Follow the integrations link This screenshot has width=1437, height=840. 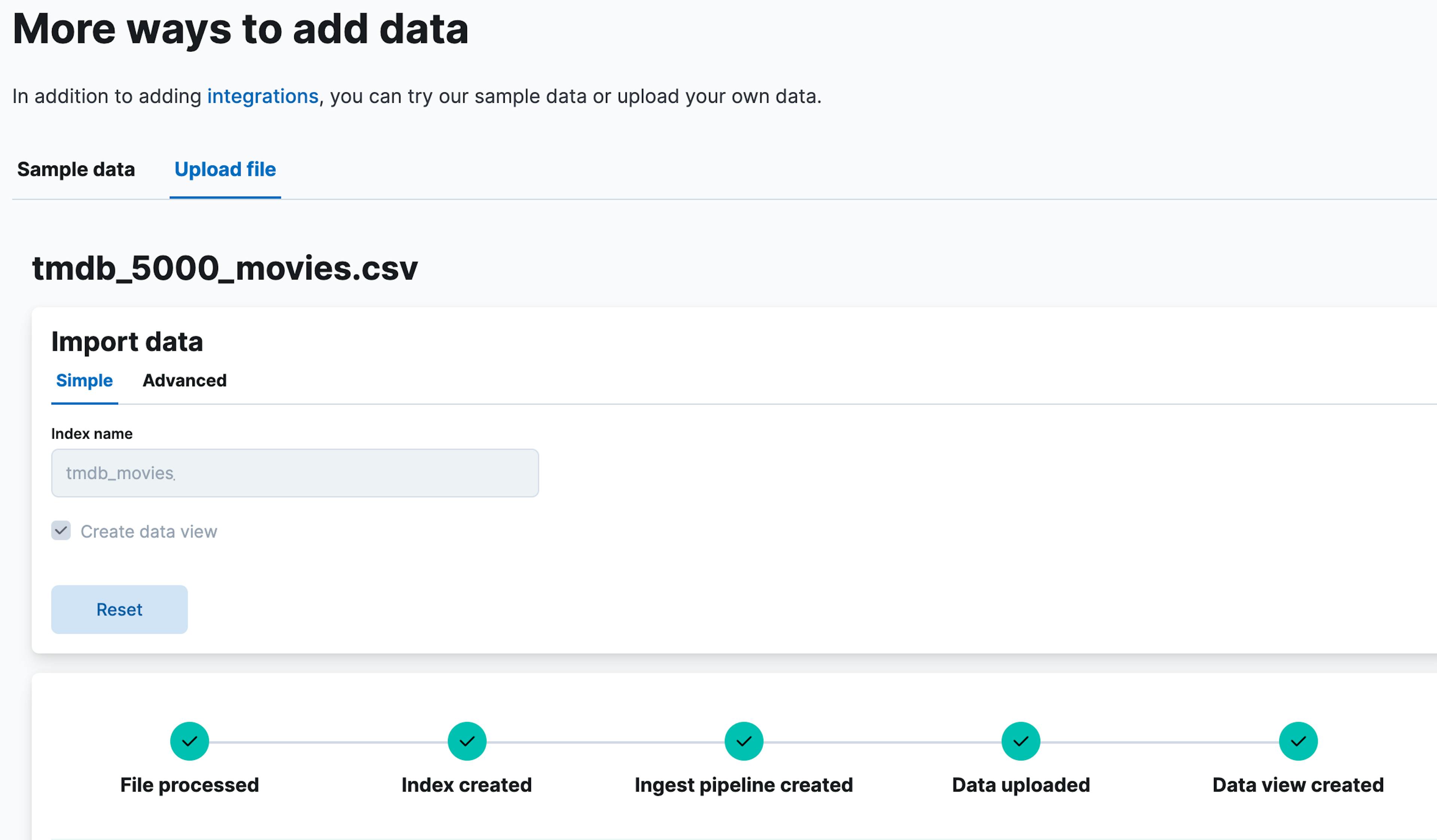[x=262, y=96]
